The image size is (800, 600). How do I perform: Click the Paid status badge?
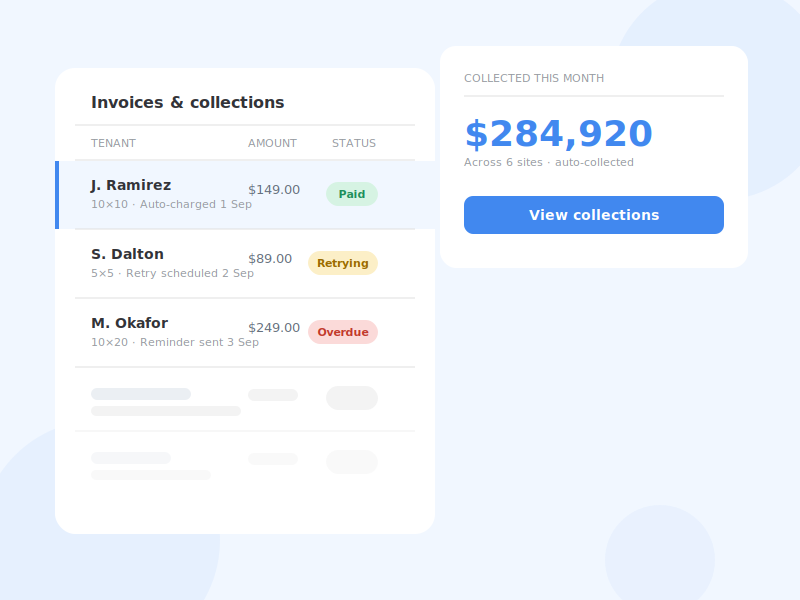point(352,194)
